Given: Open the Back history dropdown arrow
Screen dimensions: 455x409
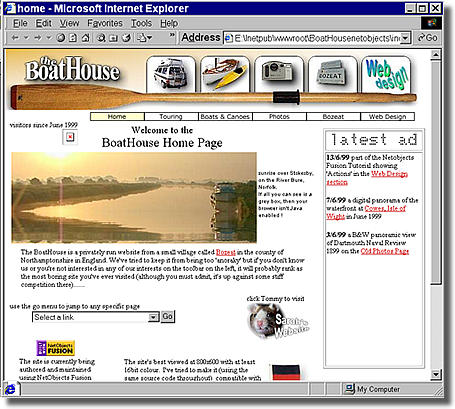Looking at the screenshot, I should 26,38.
